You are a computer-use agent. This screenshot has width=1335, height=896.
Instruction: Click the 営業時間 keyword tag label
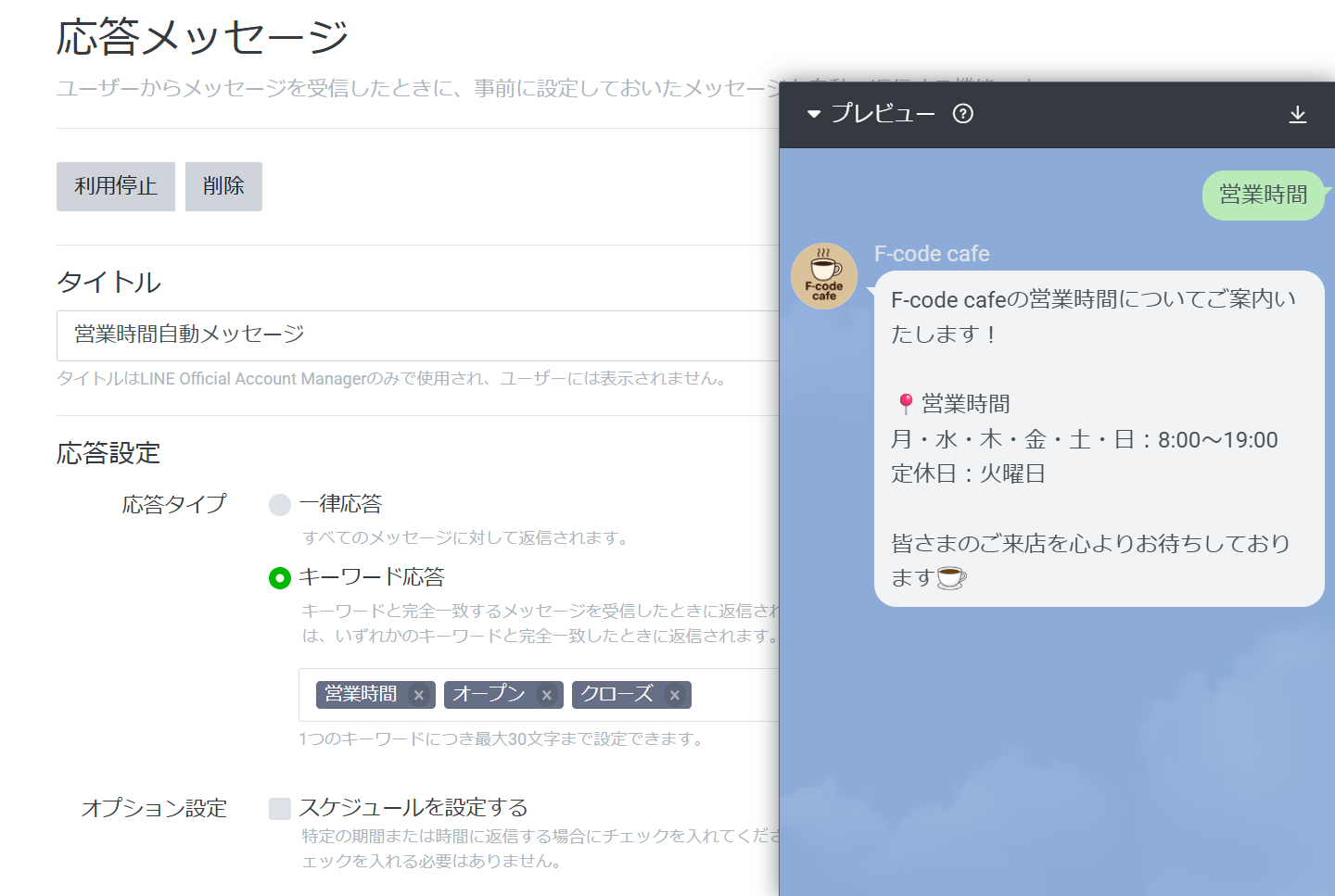[362, 695]
